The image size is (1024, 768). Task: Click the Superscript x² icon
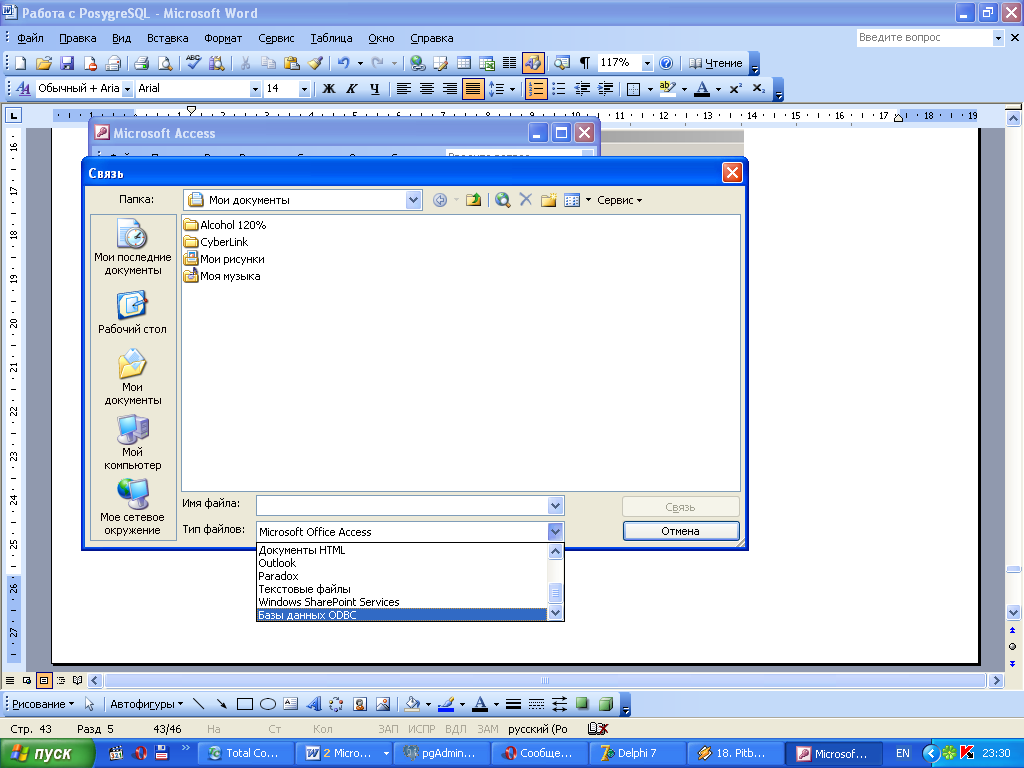point(735,88)
